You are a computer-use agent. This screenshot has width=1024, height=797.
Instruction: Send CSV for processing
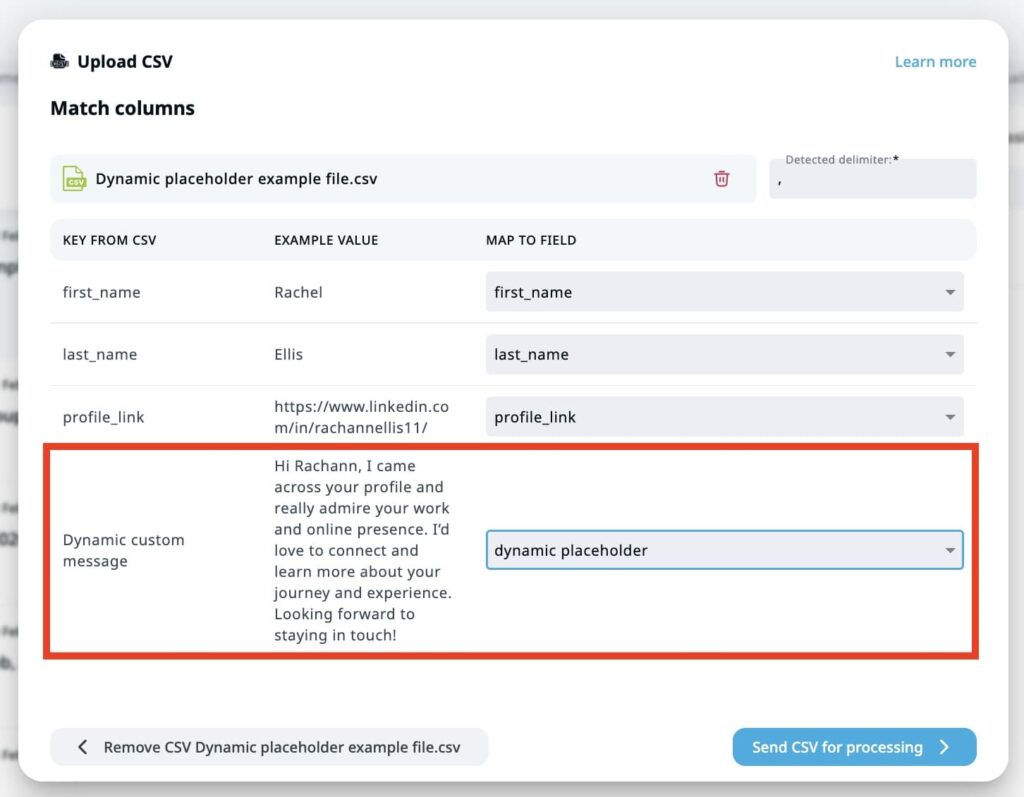pyautogui.click(x=853, y=746)
